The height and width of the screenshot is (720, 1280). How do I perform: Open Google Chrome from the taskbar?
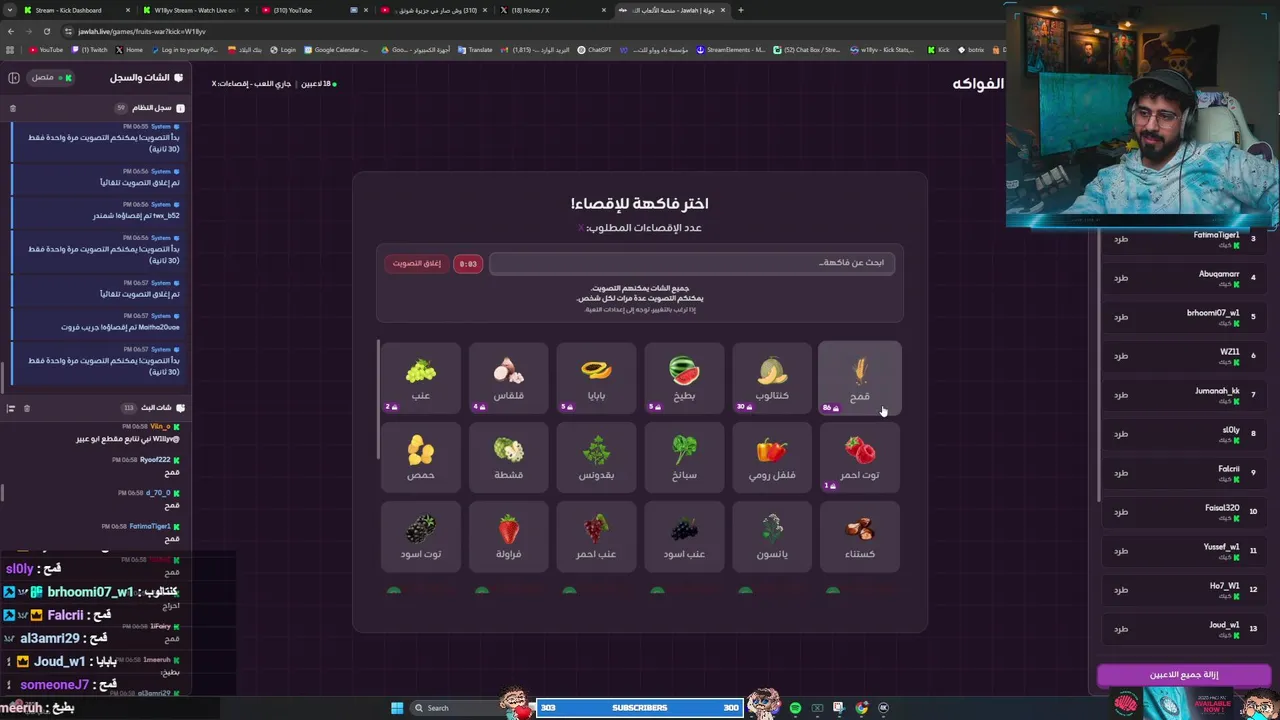(861, 708)
